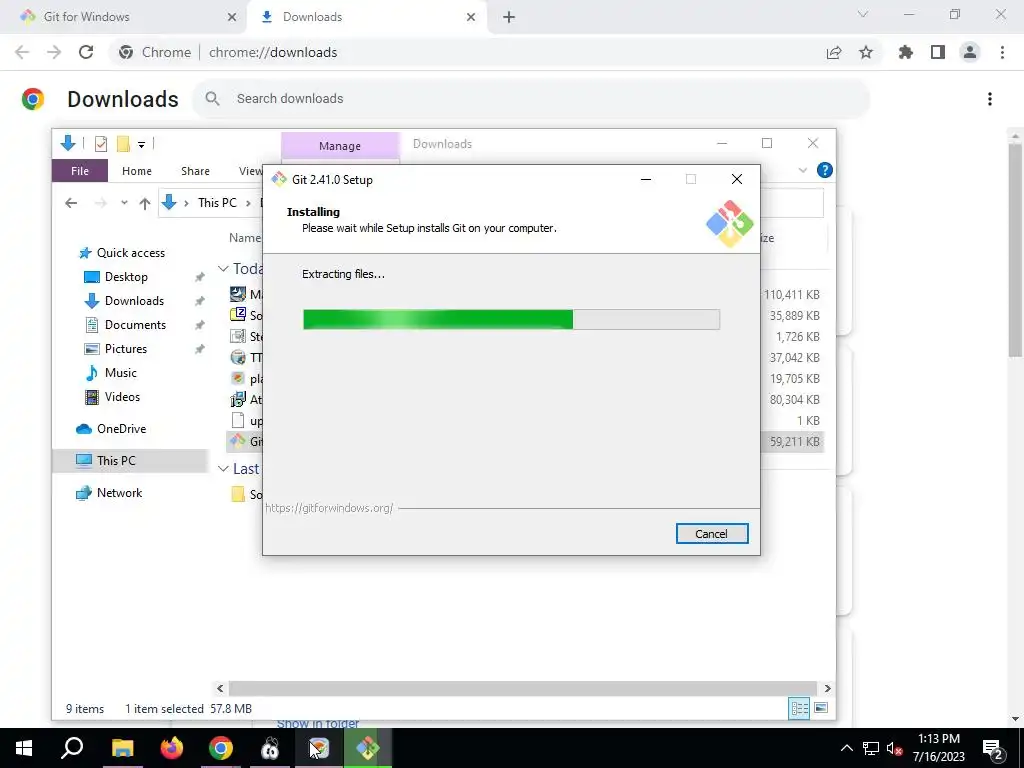
Task: Open Downloads in navigation pane
Action: point(134,301)
